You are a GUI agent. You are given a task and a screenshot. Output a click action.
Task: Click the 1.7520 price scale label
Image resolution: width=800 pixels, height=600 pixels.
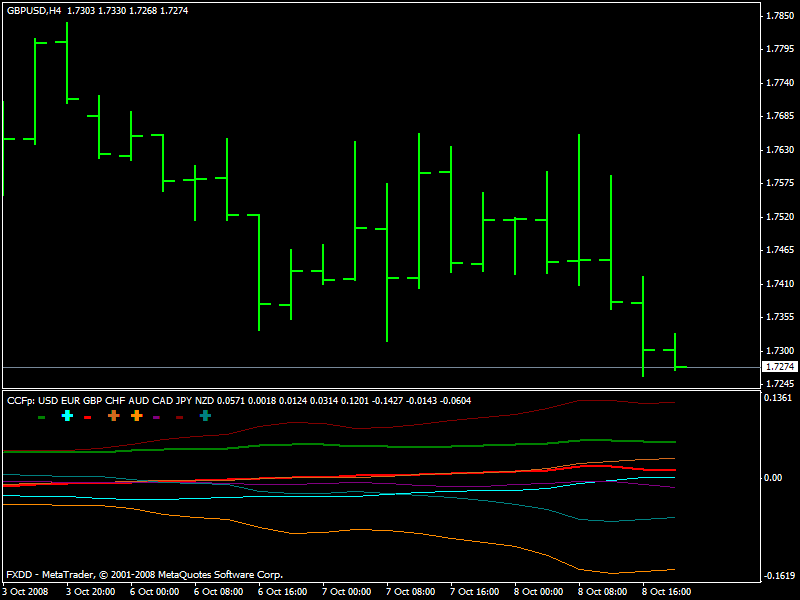pos(780,217)
